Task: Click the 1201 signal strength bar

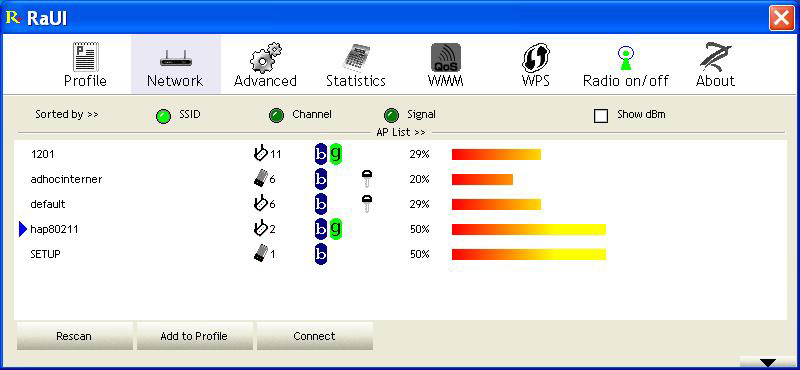Action: (496, 154)
